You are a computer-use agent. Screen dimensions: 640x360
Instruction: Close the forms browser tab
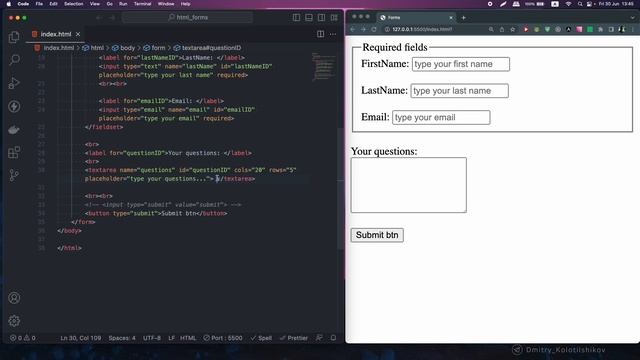pos(451,18)
